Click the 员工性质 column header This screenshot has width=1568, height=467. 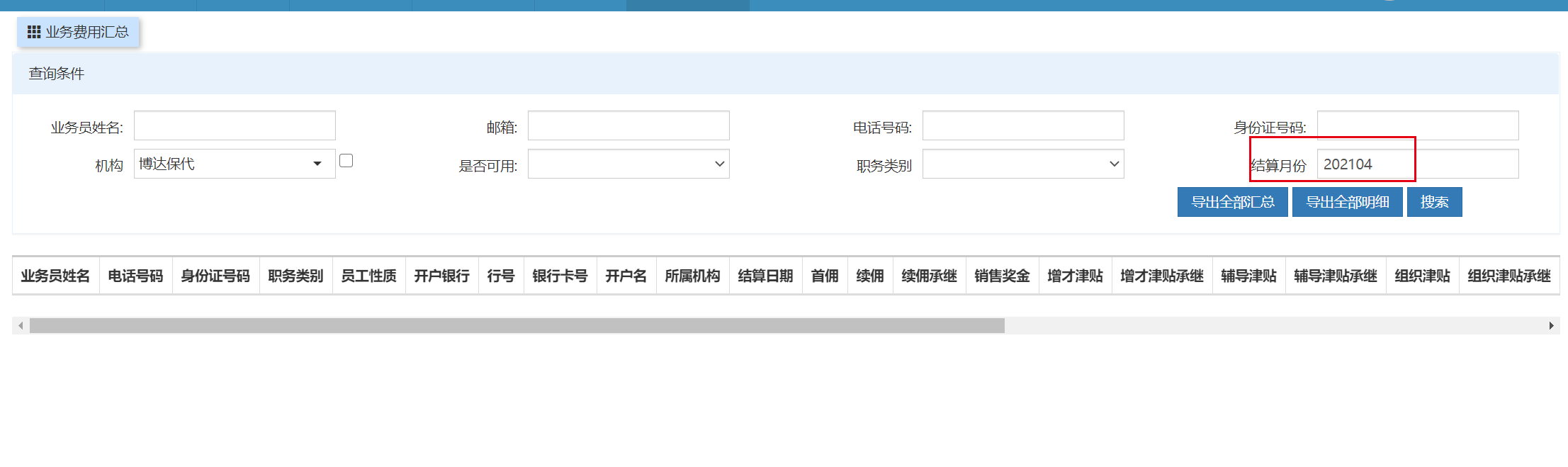tap(369, 276)
